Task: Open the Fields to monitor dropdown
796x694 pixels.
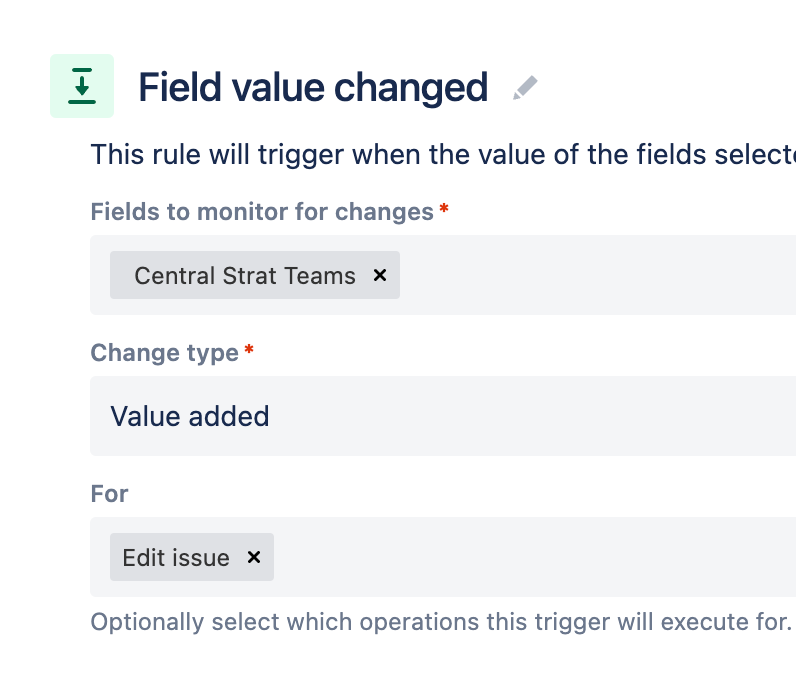Action: pos(443,275)
